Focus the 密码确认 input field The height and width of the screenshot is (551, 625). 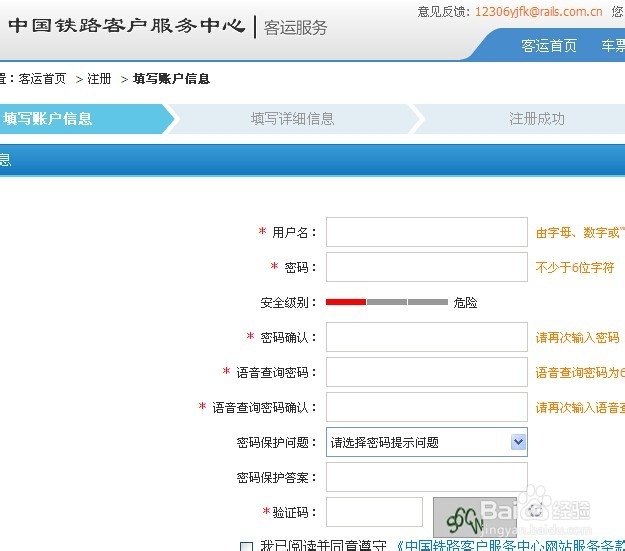tap(426, 337)
